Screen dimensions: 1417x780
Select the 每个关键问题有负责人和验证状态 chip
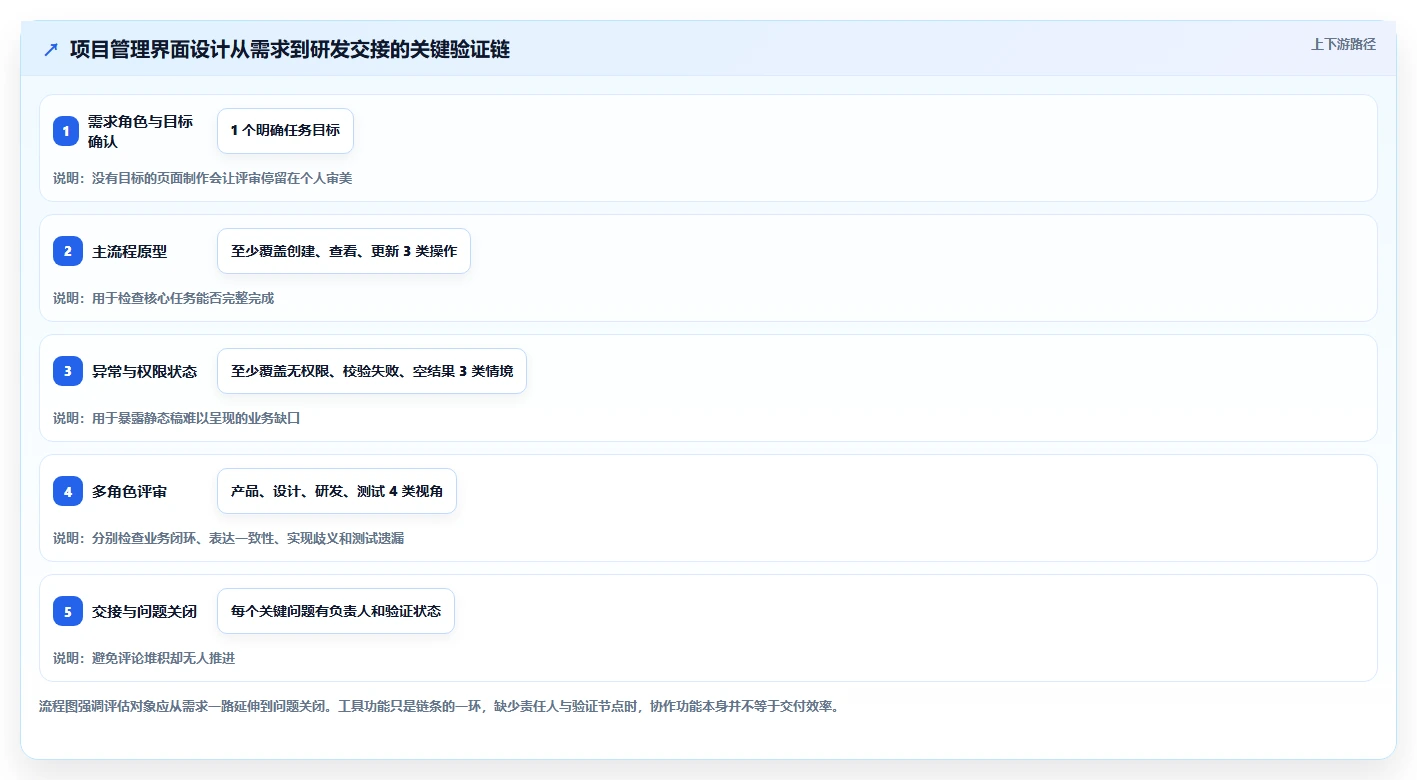pos(336,611)
